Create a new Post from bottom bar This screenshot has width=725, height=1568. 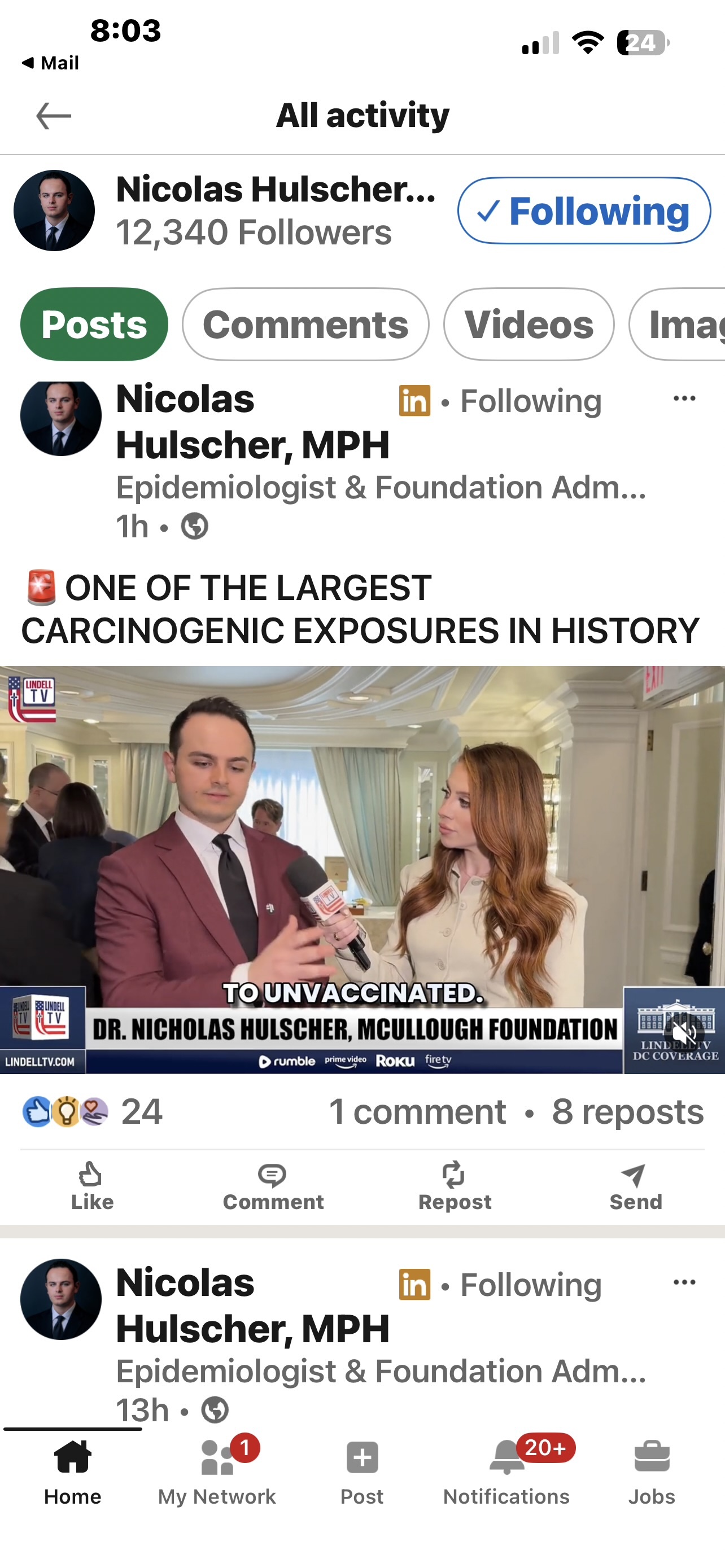pyautogui.click(x=362, y=1472)
